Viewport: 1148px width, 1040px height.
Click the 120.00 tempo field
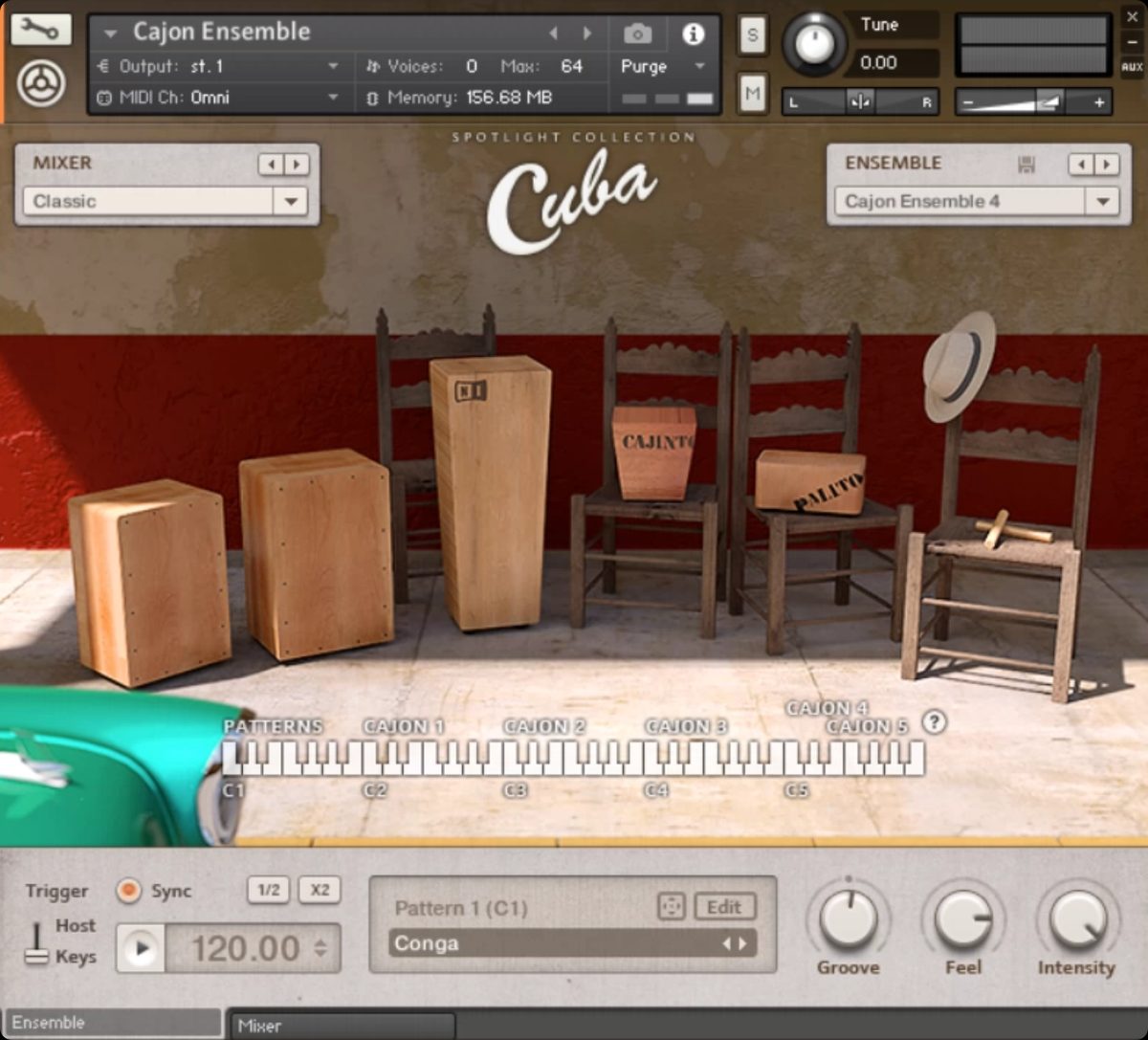pyautogui.click(x=245, y=948)
